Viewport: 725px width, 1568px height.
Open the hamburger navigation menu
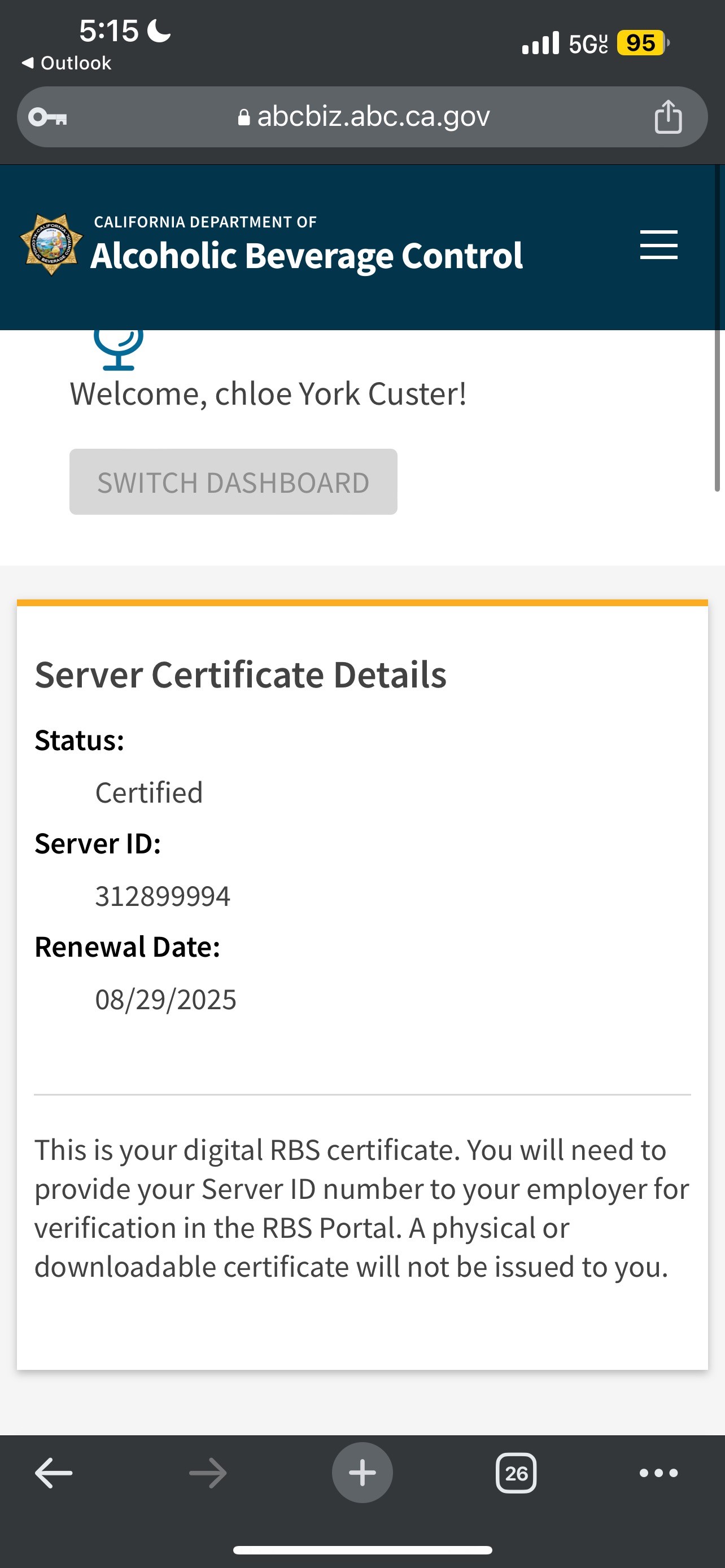tap(658, 245)
